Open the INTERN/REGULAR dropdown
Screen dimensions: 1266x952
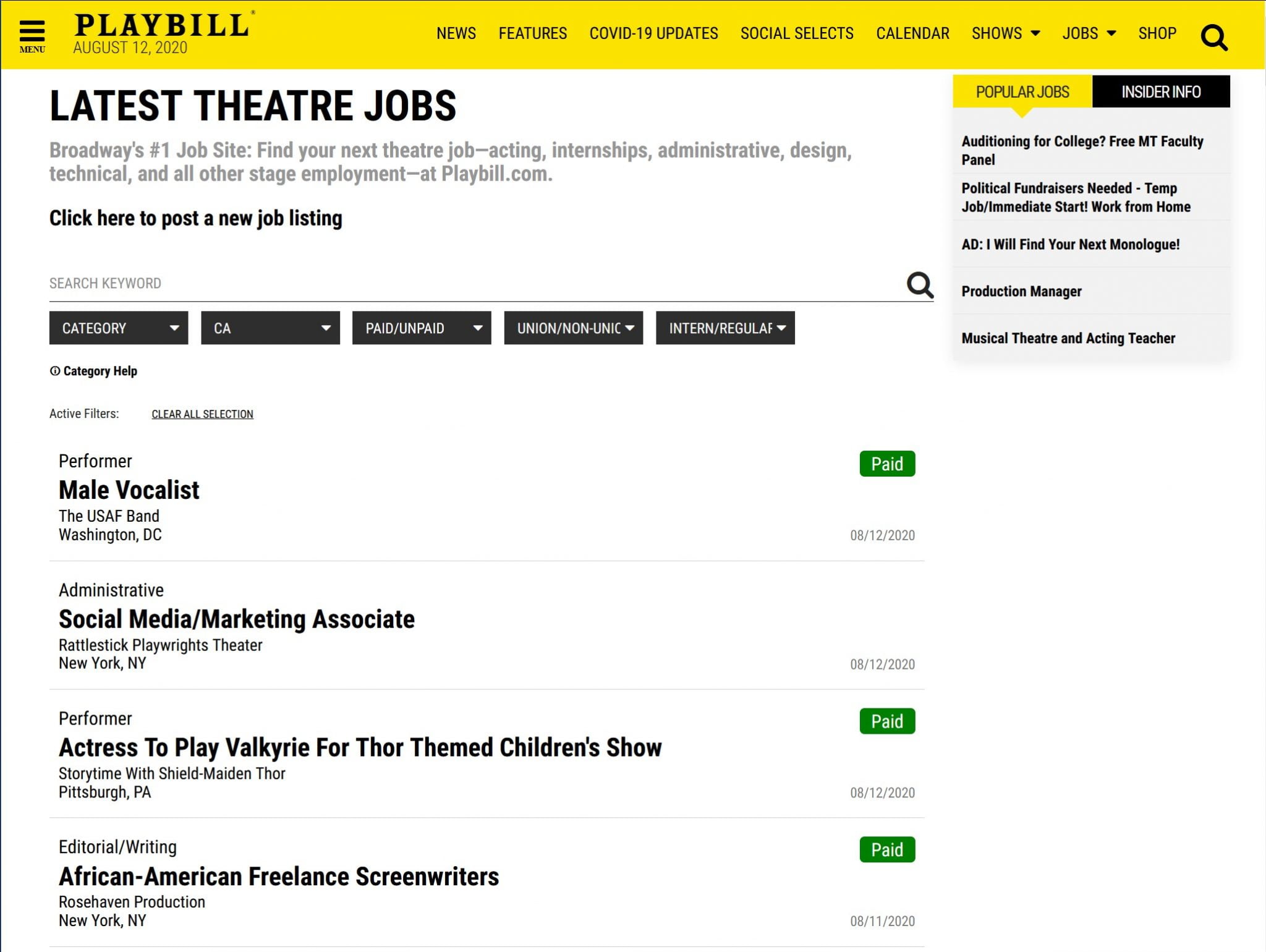pyautogui.click(x=724, y=328)
